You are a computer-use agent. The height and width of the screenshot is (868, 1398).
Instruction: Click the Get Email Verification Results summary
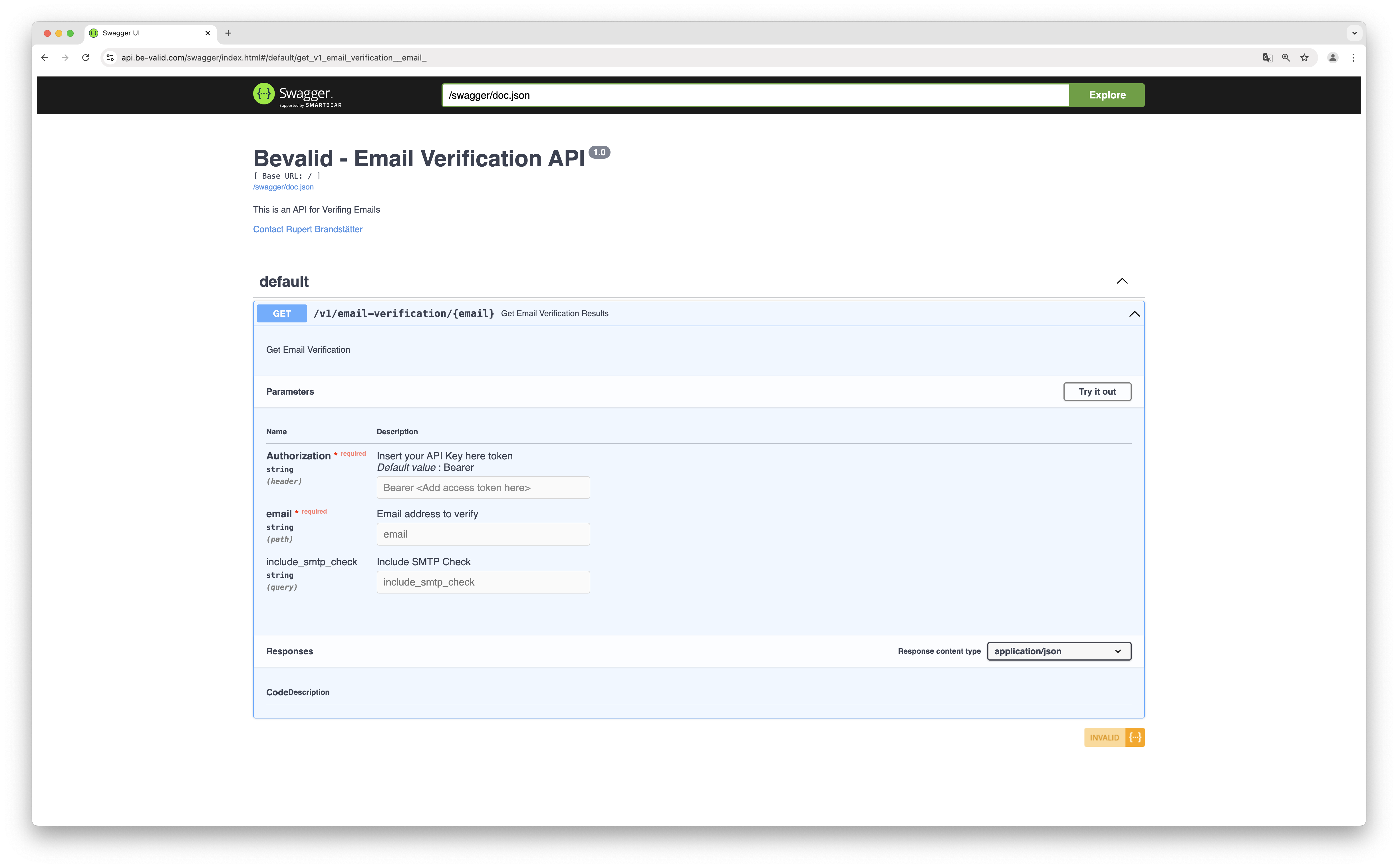555,313
